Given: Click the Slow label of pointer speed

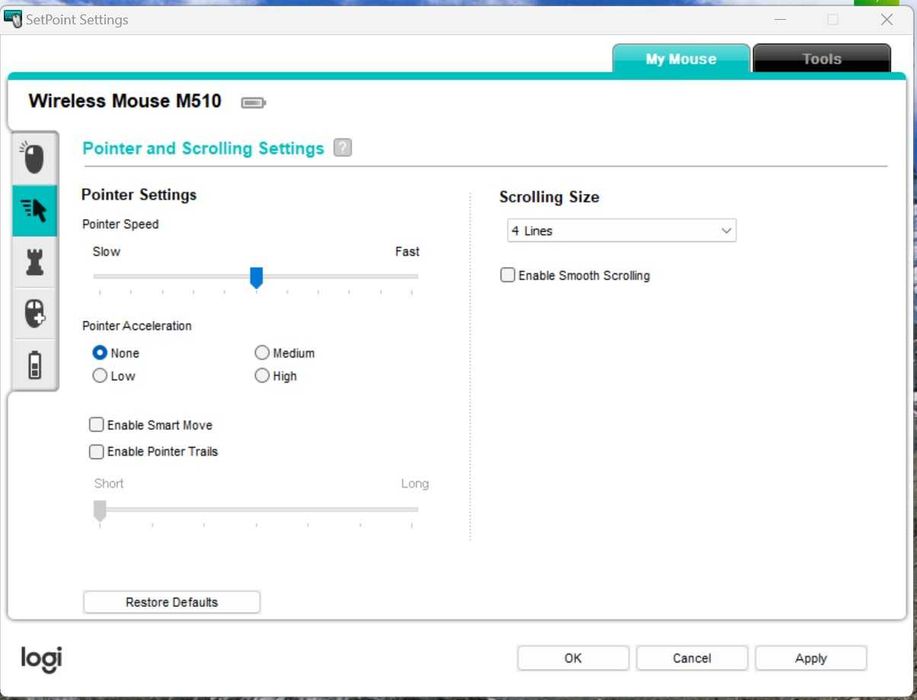Looking at the screenshot, I should pyautogui.click(x=106, y=251).
